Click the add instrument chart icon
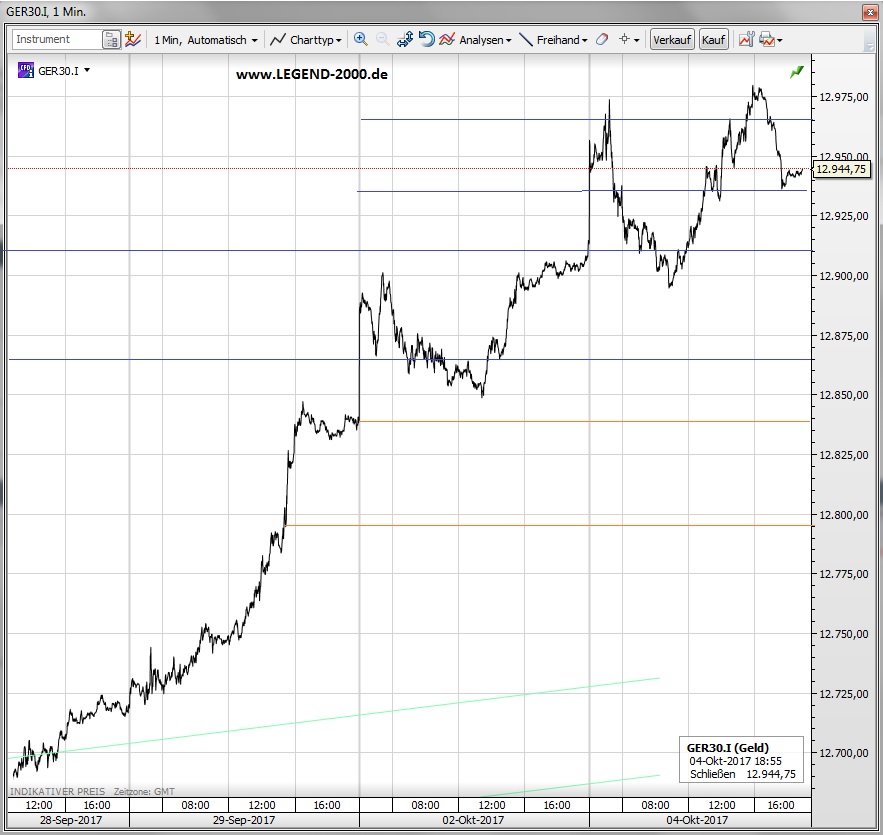This screenshot has width=883, height=835. [133, 39]
